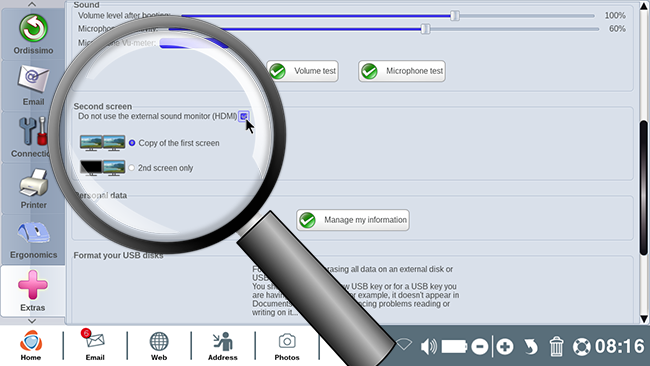
Task: Click the volume level after booting slider handle
Action: [x=455, y=15]
